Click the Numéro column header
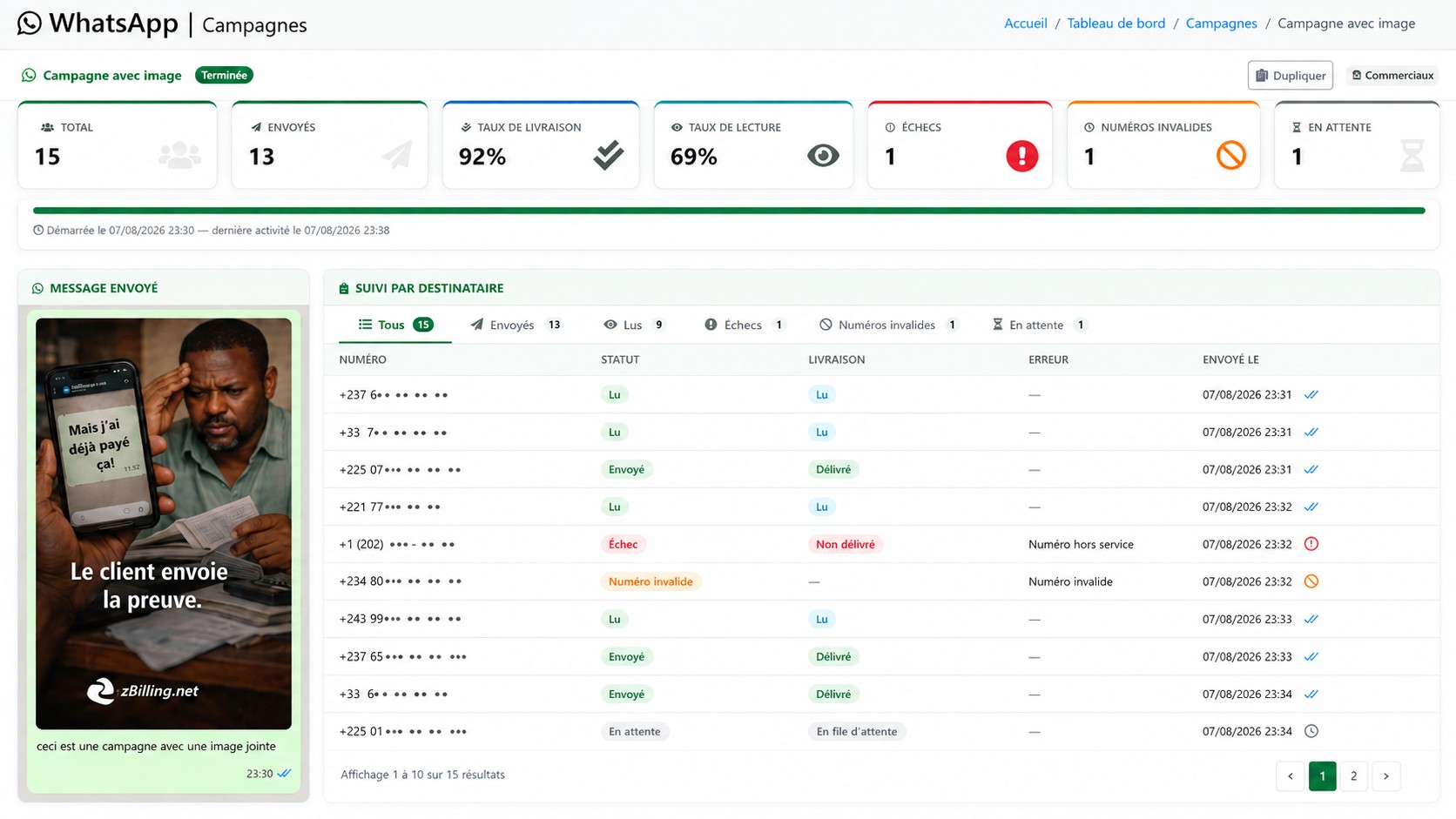 pos(362,359)
